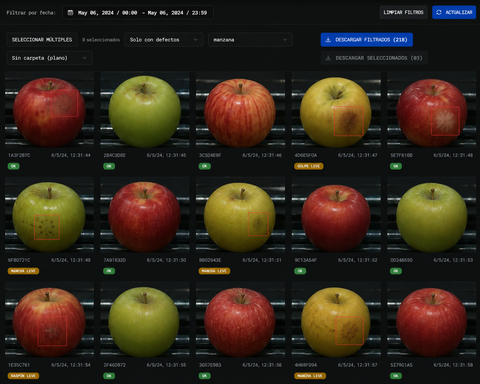Viewport: 480px width, 384px height.
Task: Open the striped red apple image from 12:31:46
Action: (x=240, y=110)
